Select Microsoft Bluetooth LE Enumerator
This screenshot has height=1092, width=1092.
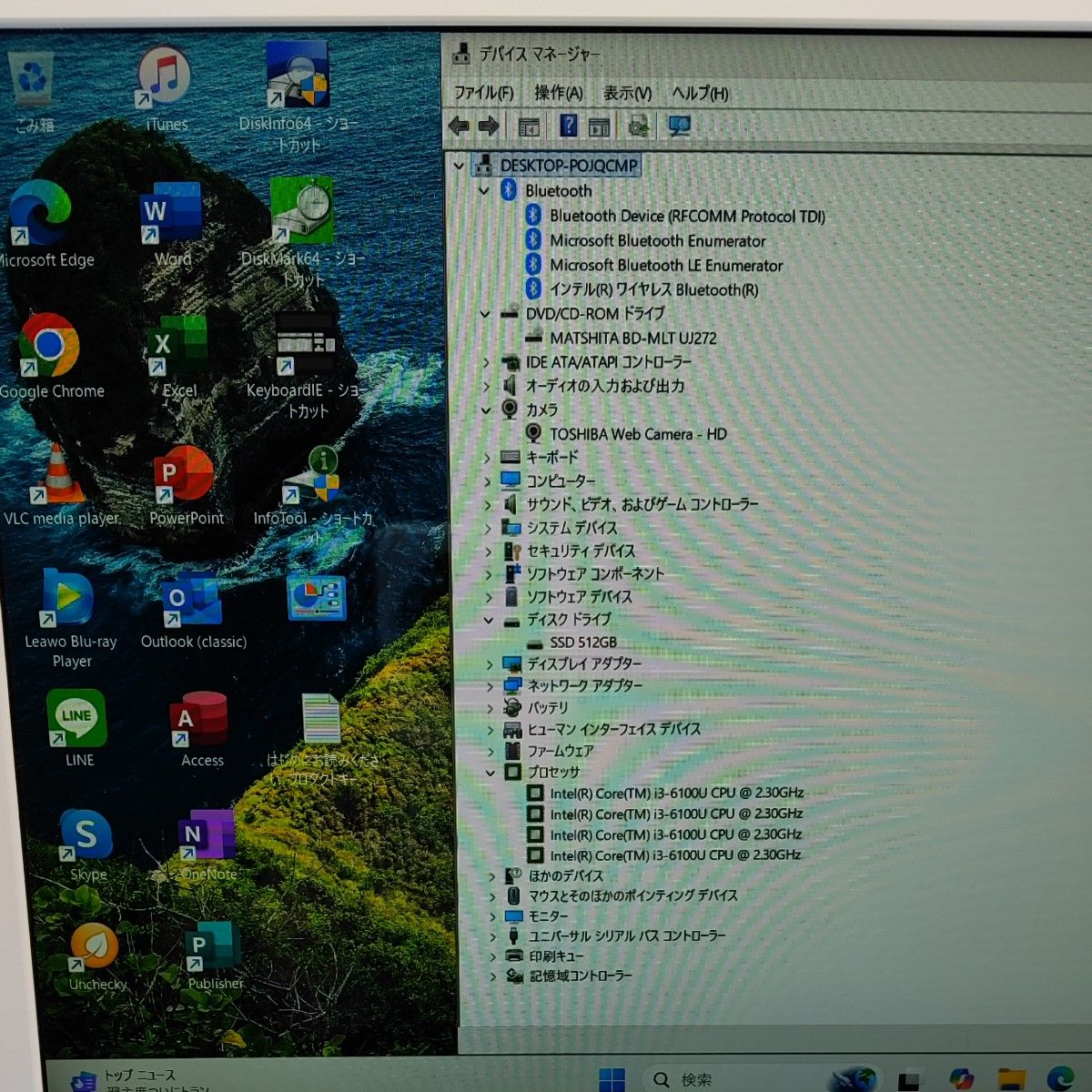tap(666, 265)
